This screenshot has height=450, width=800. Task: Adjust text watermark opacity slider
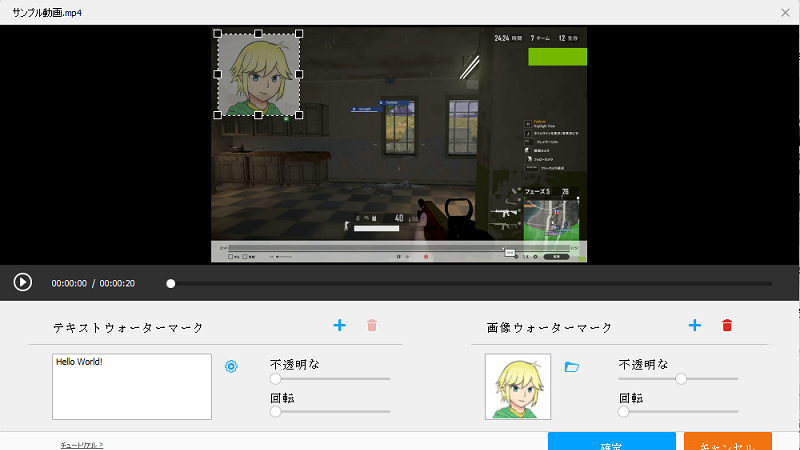click(x=330, y=379)
